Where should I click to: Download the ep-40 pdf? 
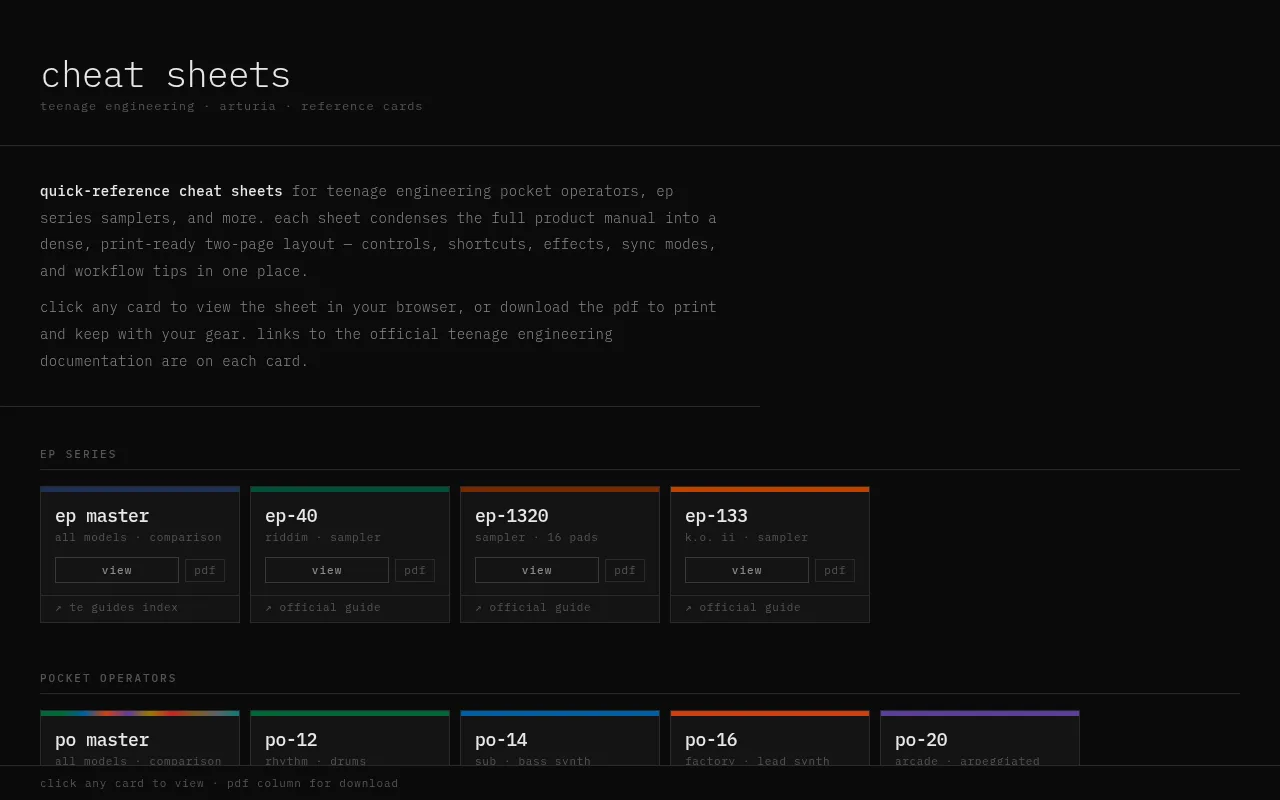415,570
